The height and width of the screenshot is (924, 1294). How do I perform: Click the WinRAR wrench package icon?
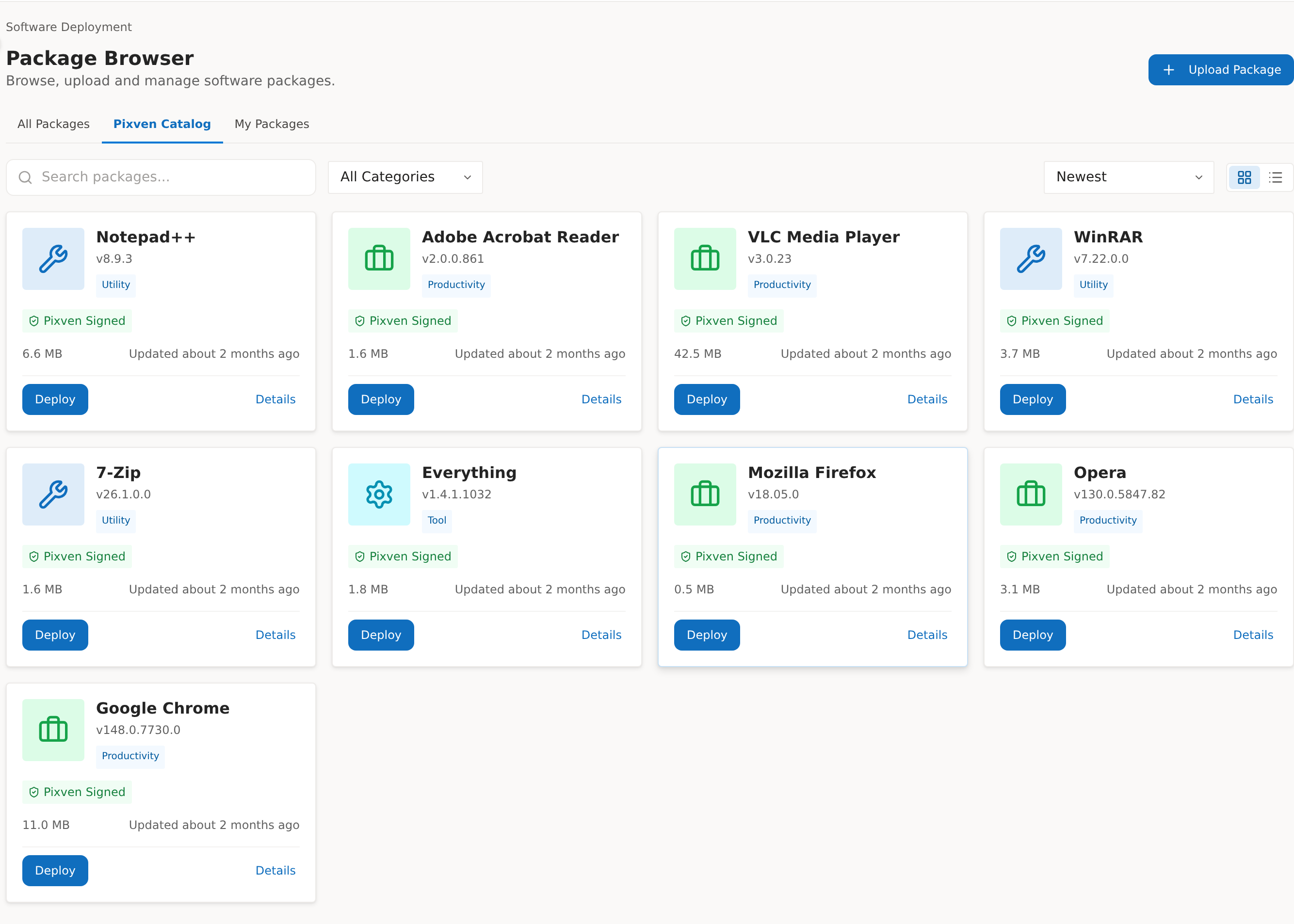pos(1031,259)
